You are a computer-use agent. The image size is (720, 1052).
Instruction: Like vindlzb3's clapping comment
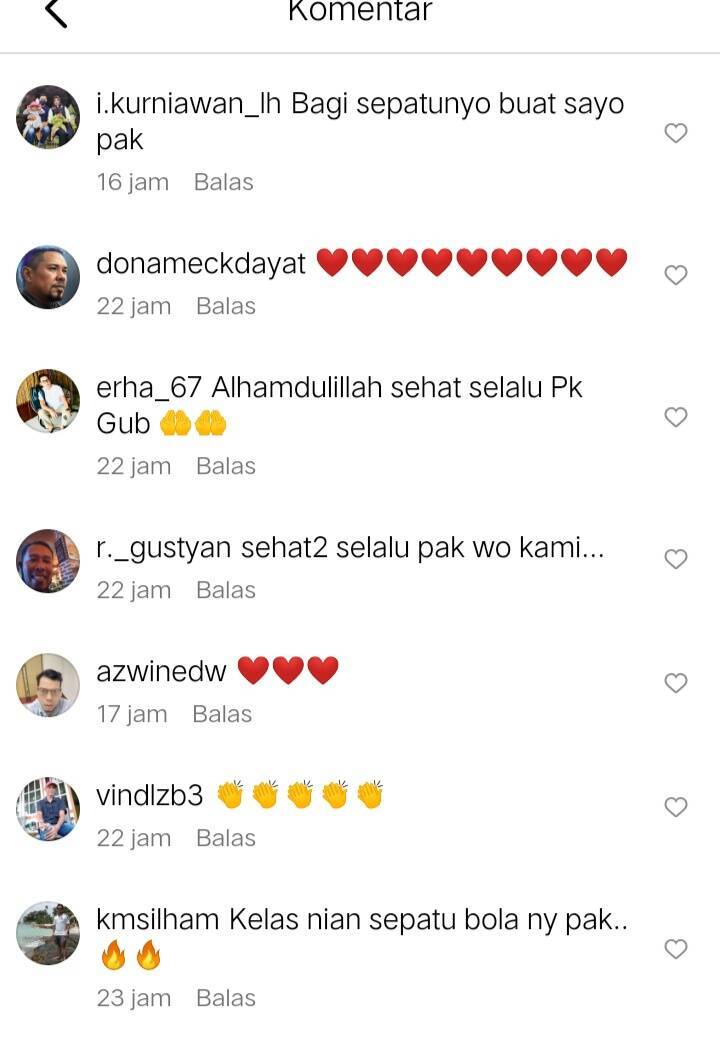[x=676, y=807]
